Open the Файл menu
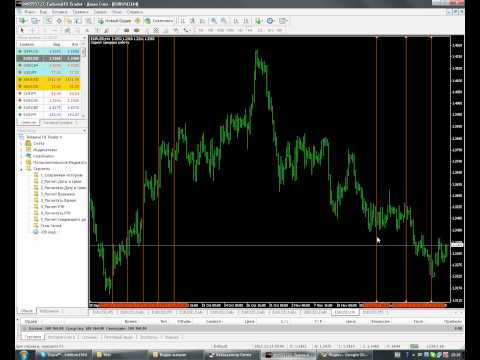The width and height of the screenshot is (480, 360). coord(29,12)
